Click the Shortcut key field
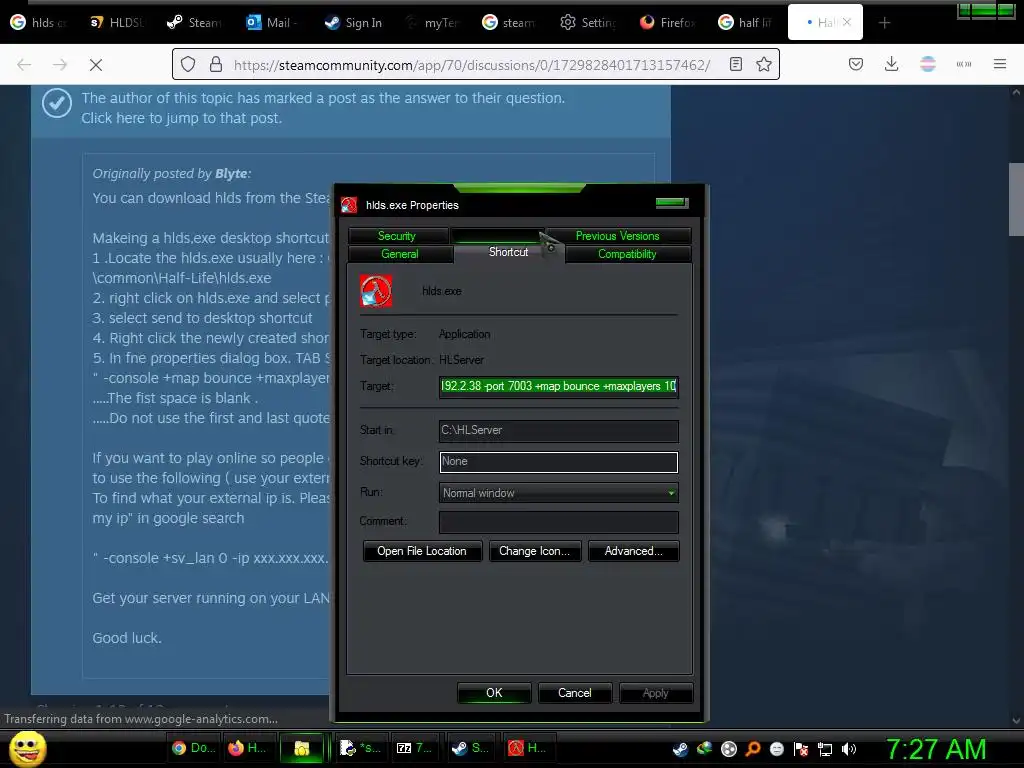 coord(558,462)
